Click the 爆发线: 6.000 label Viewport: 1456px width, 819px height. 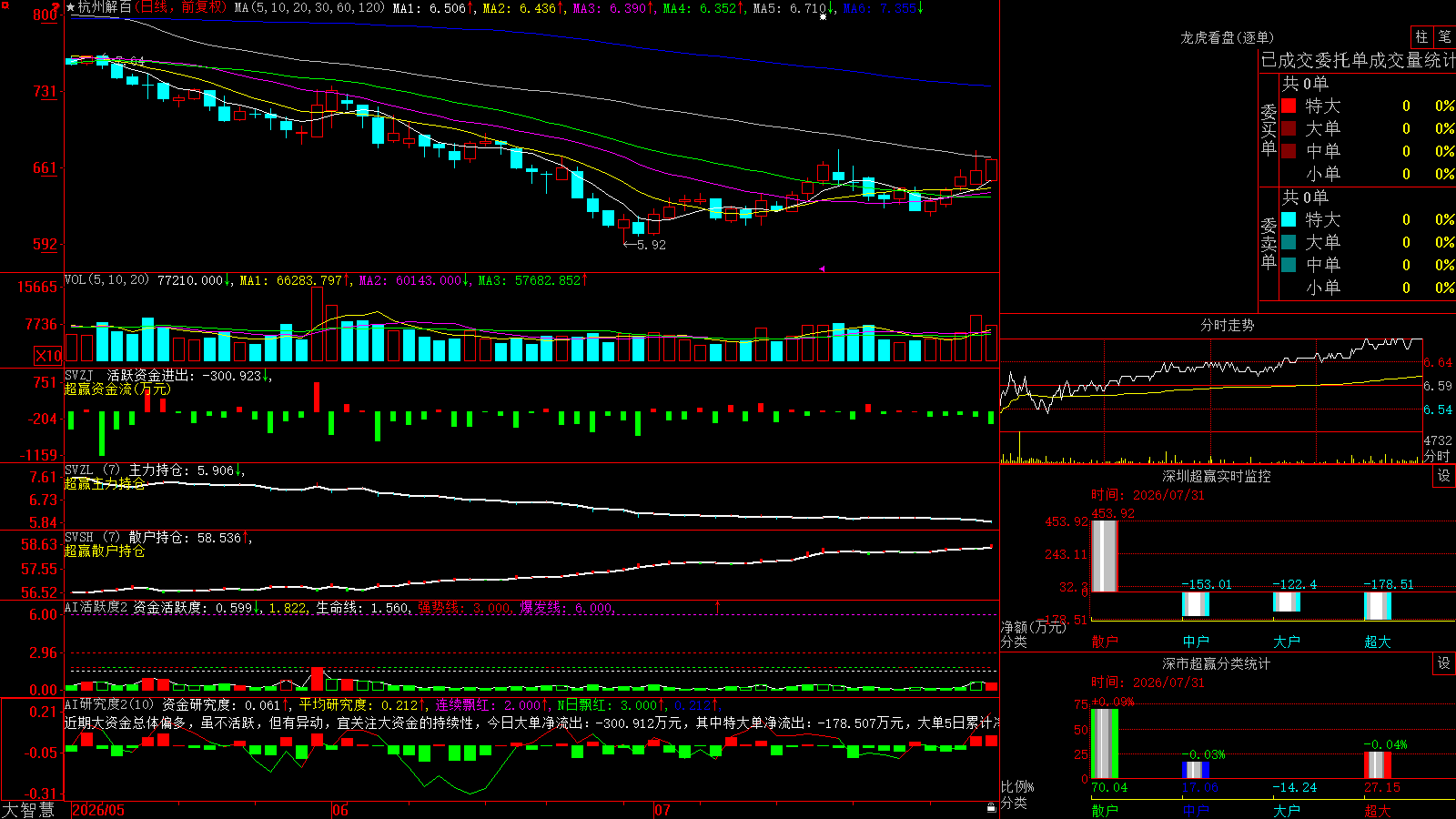568,607
